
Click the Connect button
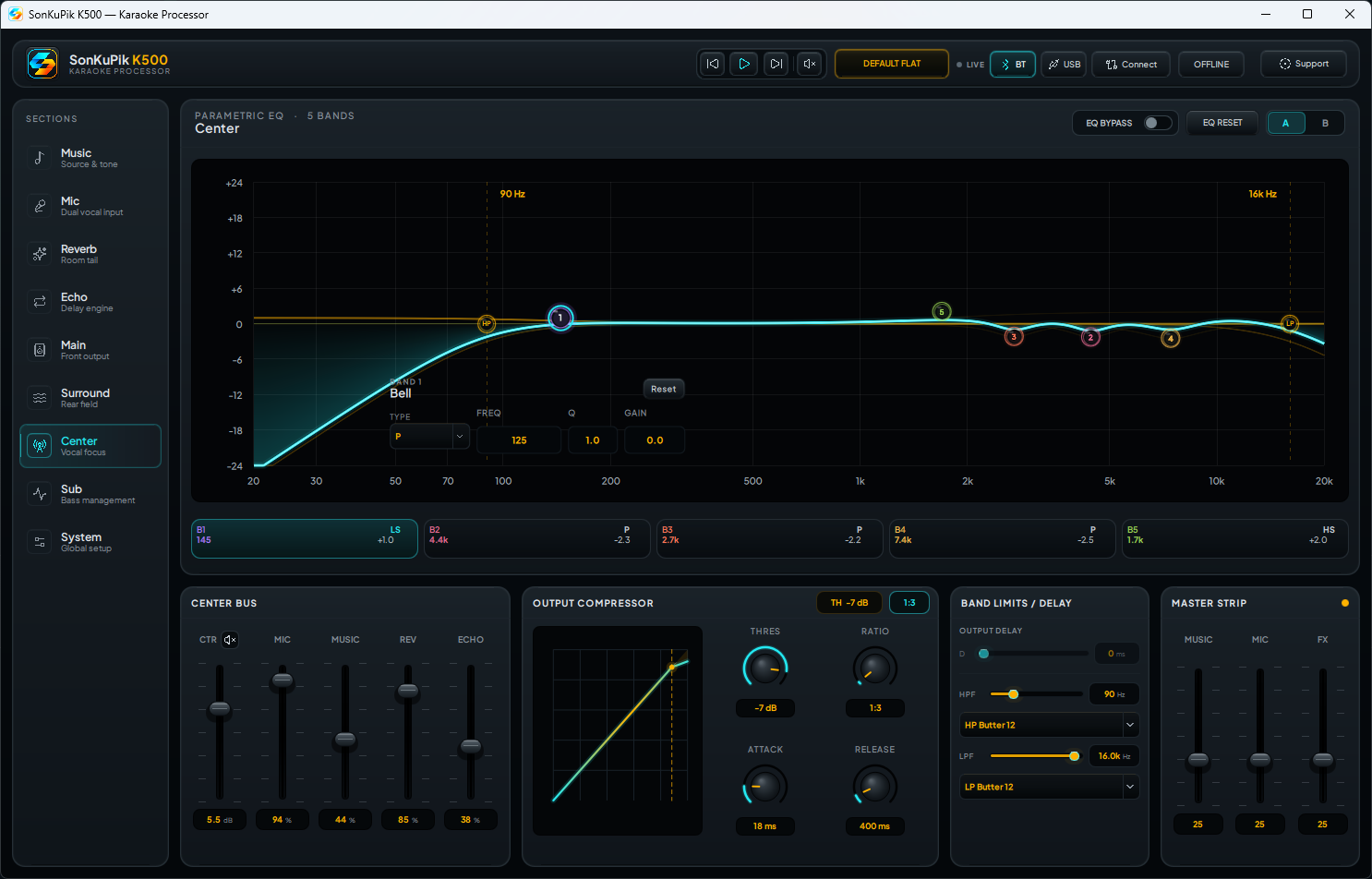click(x=1131, y=65)
